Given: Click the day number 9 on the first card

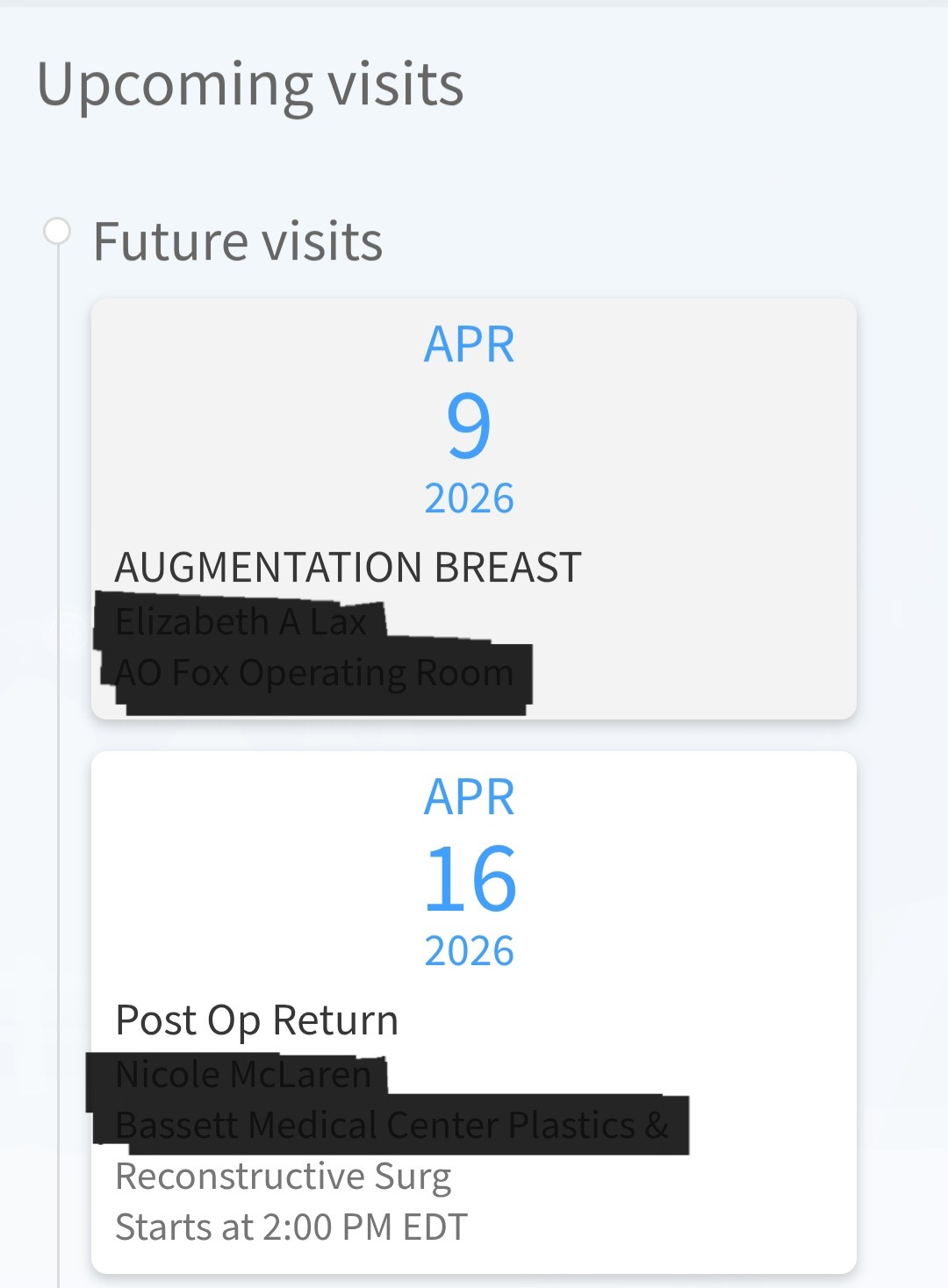Looking at the screenshot, I should pyautogui.click(x=469, y=426).
